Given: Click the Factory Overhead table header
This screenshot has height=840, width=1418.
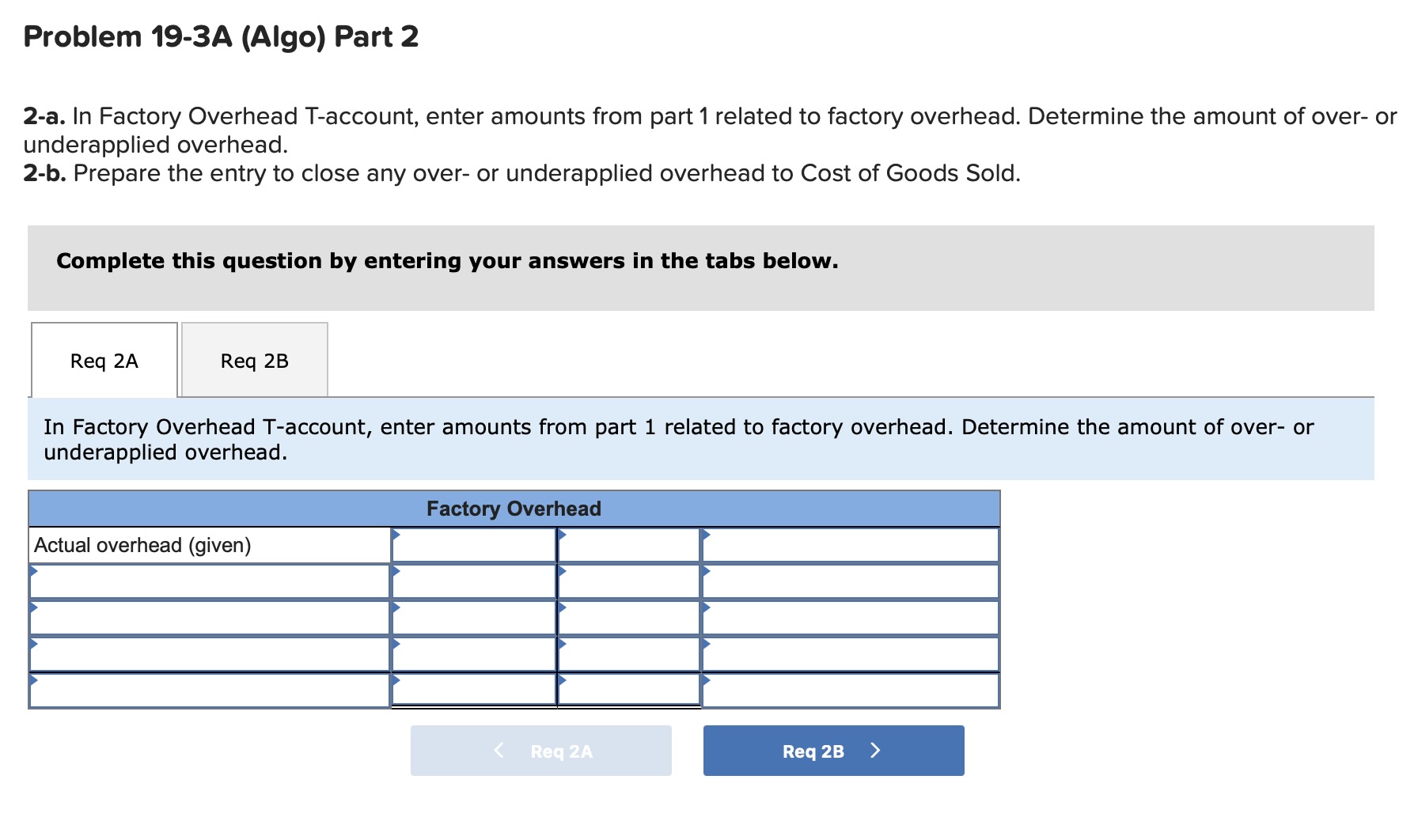Looking at the screenshot, I should [514, 509].
